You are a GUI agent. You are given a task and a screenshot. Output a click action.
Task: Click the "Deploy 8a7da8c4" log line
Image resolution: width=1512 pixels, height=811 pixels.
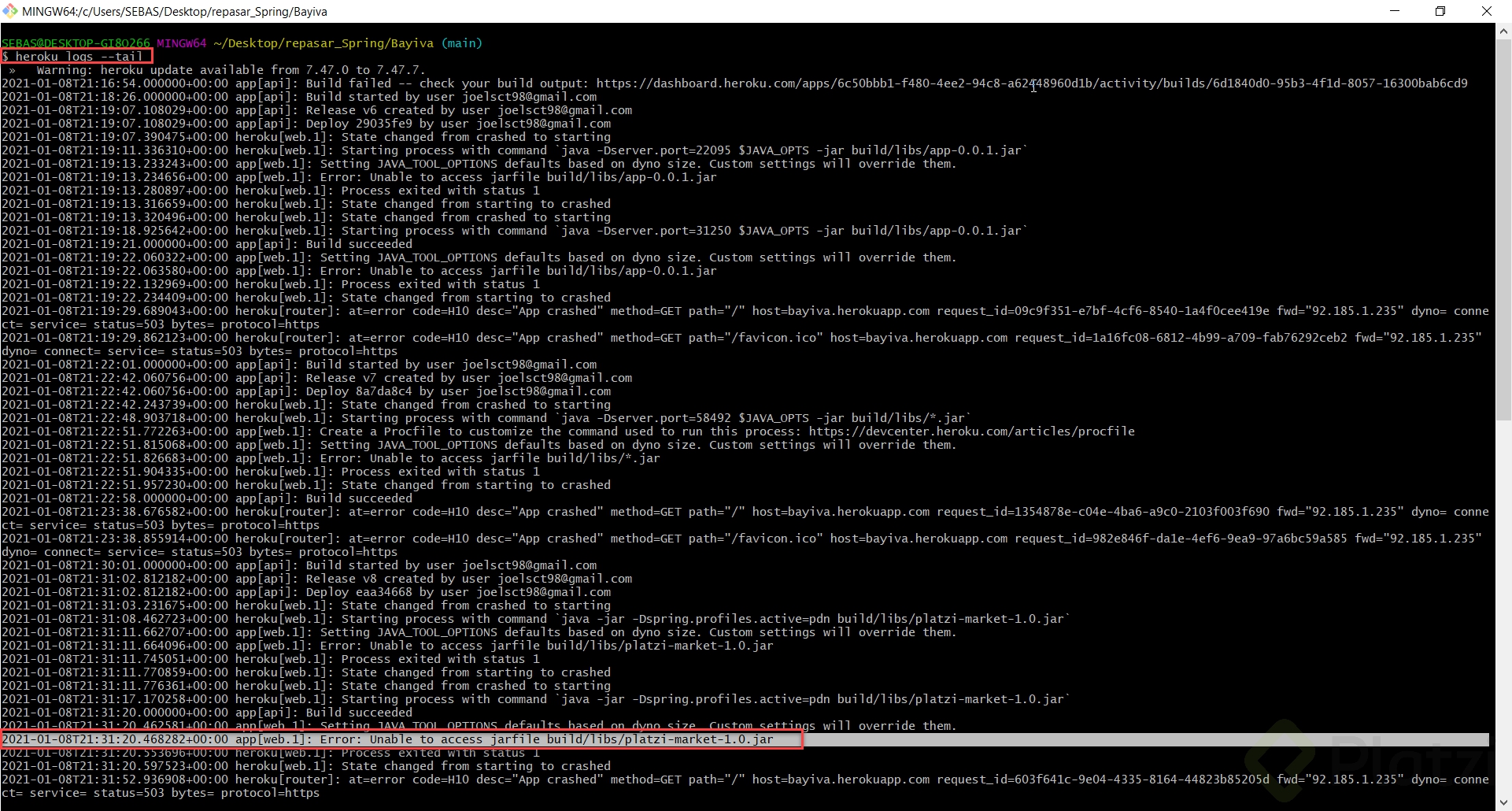coord(306,391)
